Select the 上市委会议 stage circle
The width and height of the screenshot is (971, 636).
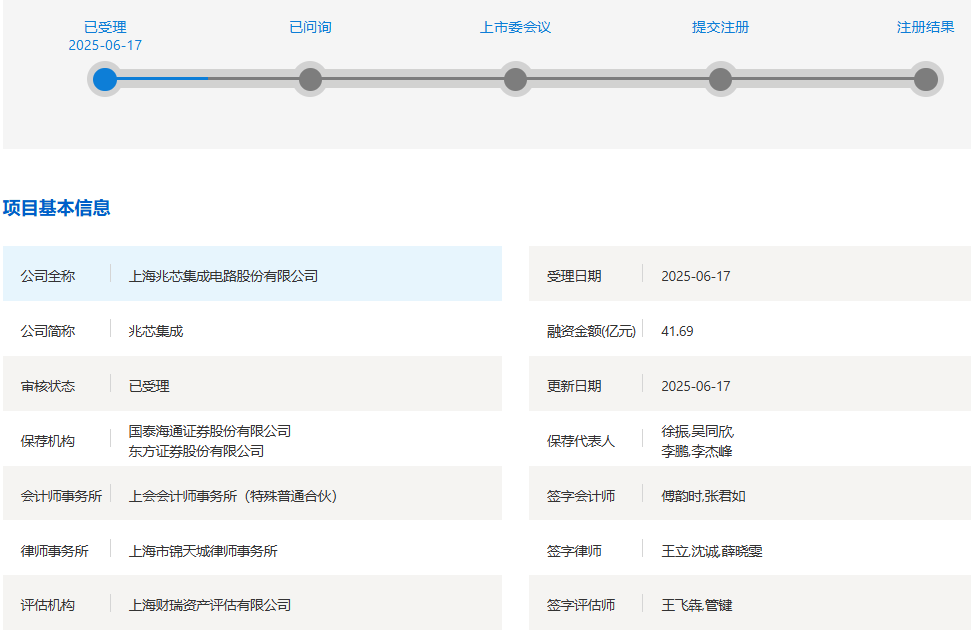(515, 79)
